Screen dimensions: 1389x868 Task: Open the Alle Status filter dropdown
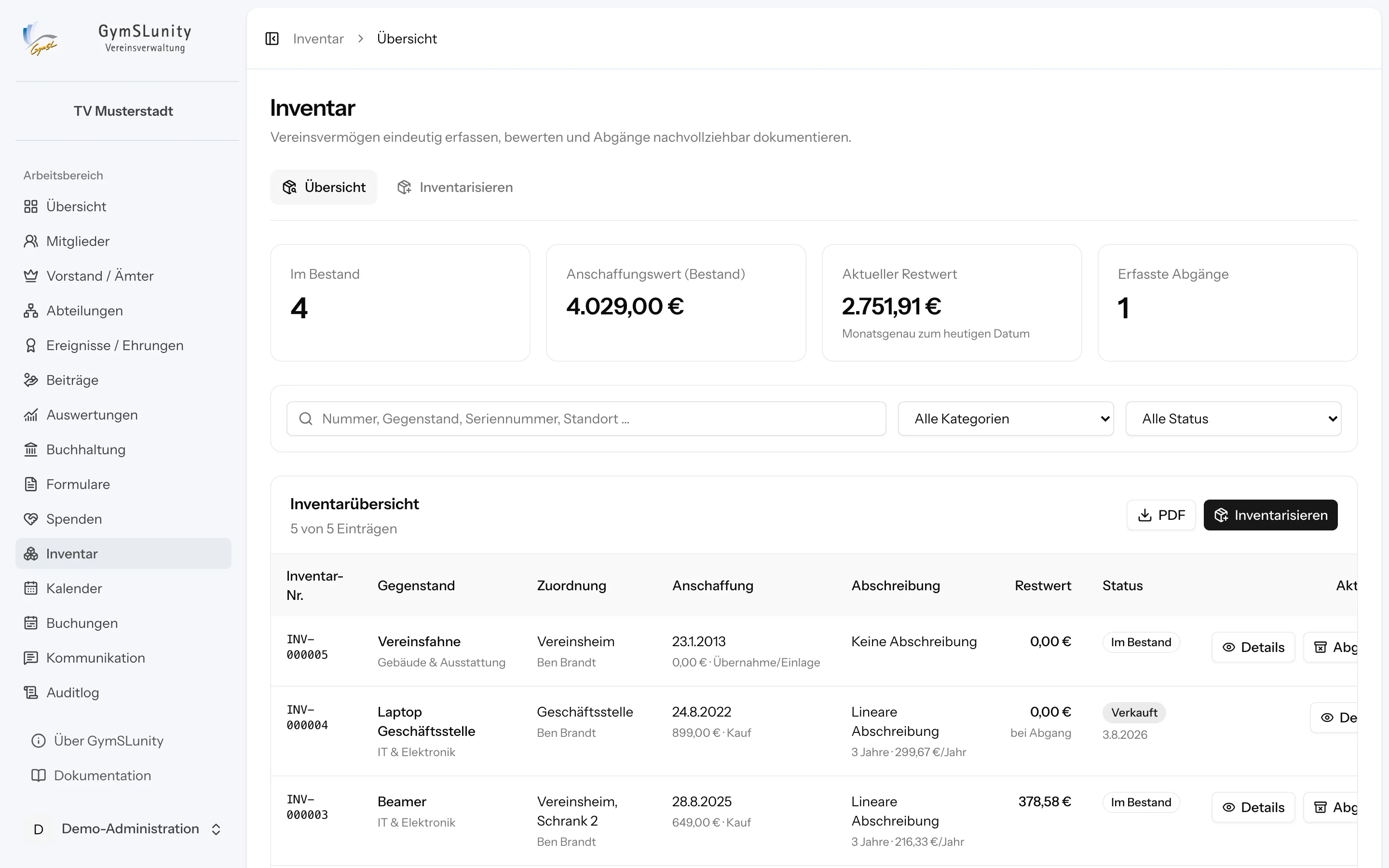click(x=1233, y=419)
